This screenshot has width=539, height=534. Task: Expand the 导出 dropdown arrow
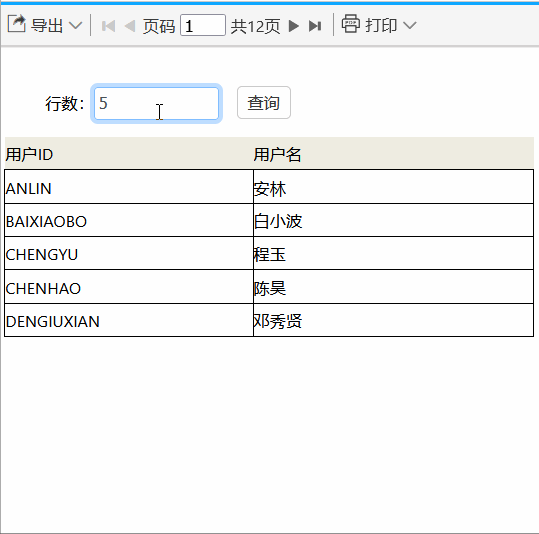pyautogui.click(x=75, y=25)
